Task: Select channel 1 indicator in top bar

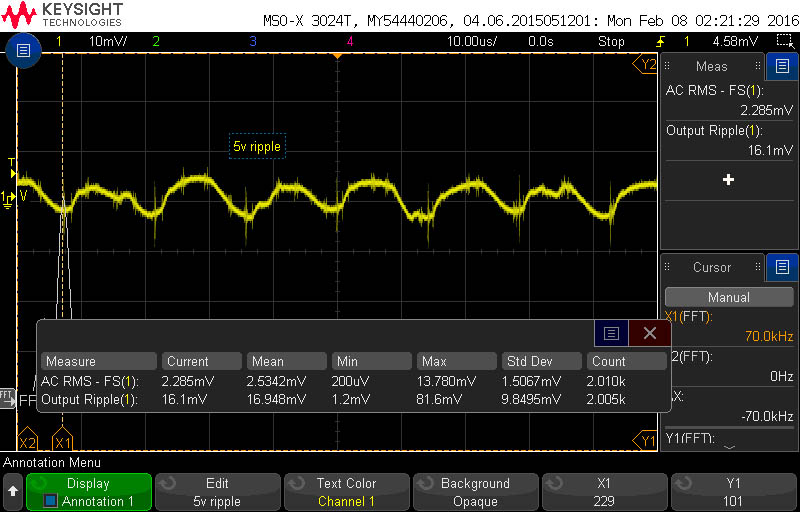Action: (59, 41)
